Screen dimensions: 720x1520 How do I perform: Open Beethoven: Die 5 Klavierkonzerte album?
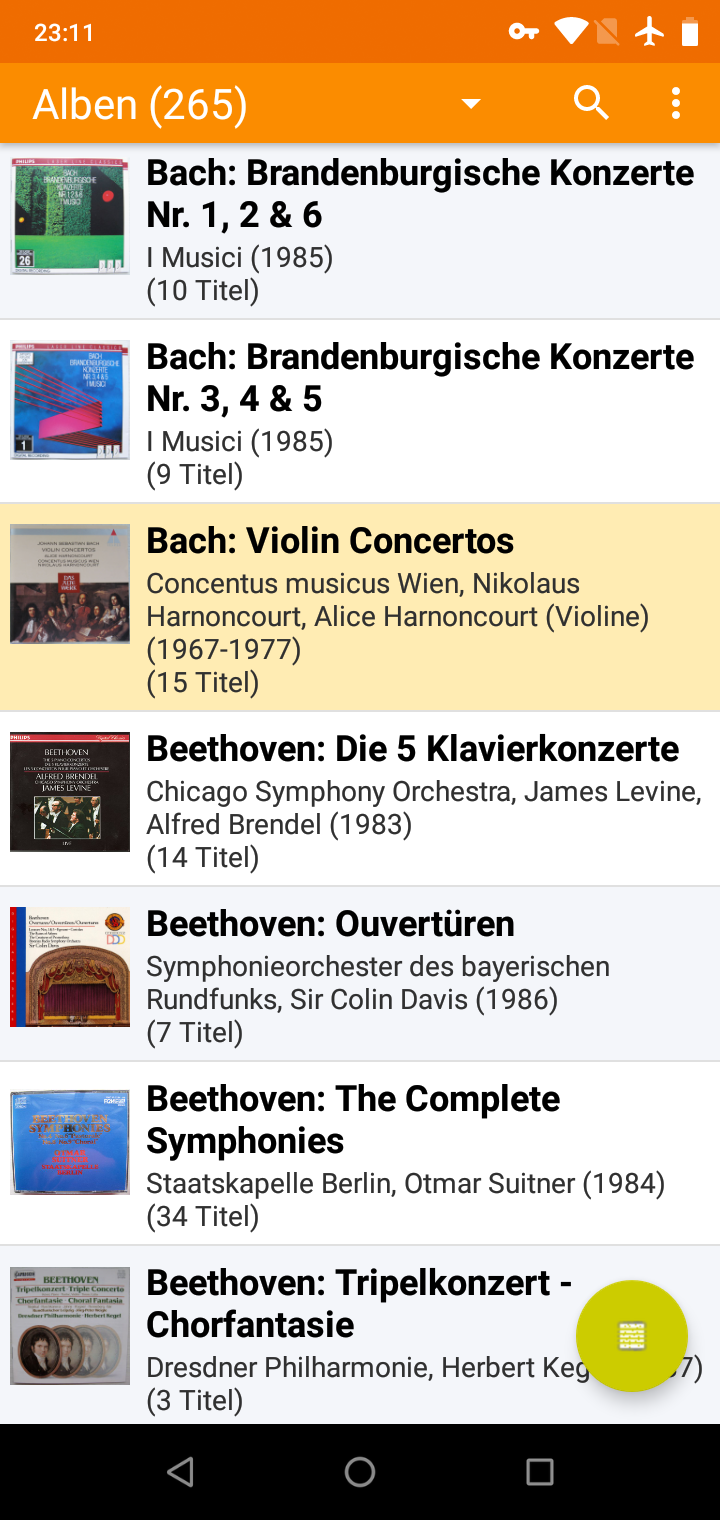tap(420, 798)
